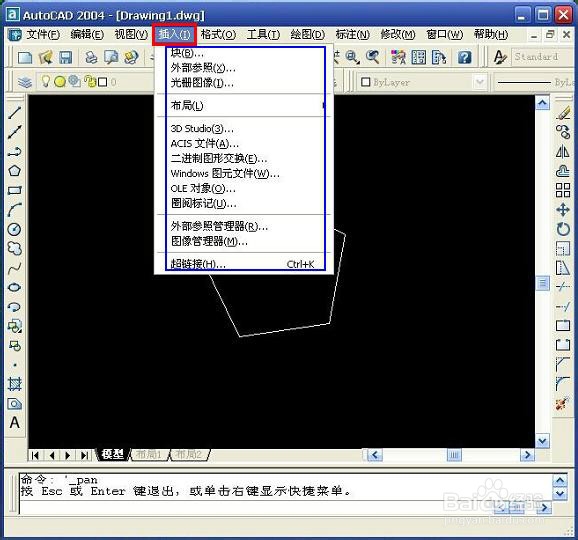This screenshot has height=540, width=578.
Task: Choose 块(B)... from insert menu
Action: pyautogui.click(x=244, y=53)
